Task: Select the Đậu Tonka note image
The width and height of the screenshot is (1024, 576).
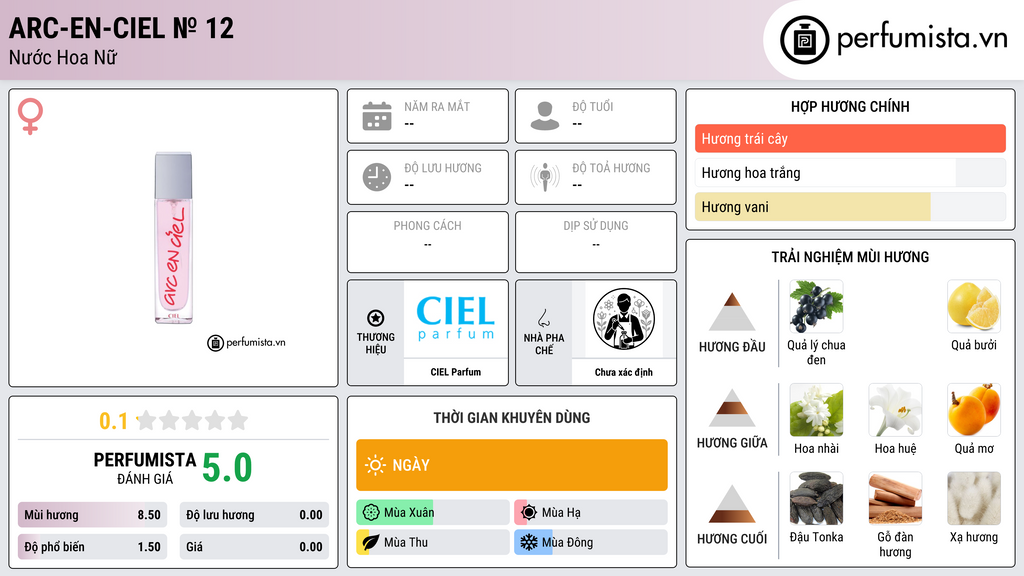Action: (x=816, y=498)
